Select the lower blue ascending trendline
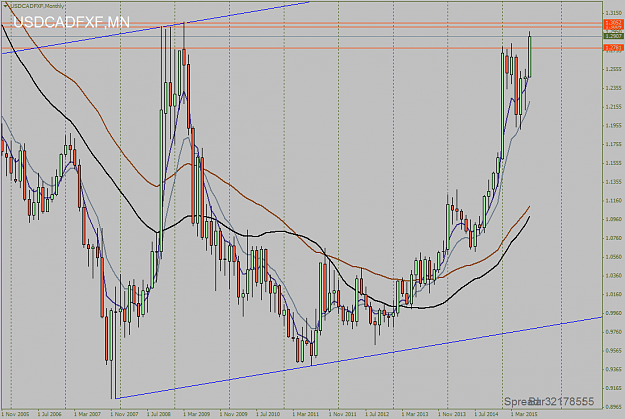The width and height of the screenshot is (625, 419). (x=359, y=357)
